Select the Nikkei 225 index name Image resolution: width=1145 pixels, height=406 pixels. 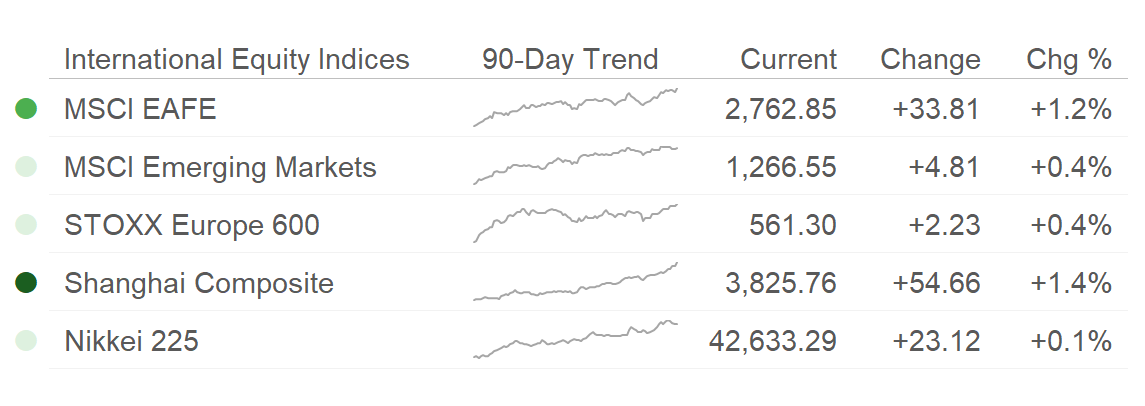131,341
